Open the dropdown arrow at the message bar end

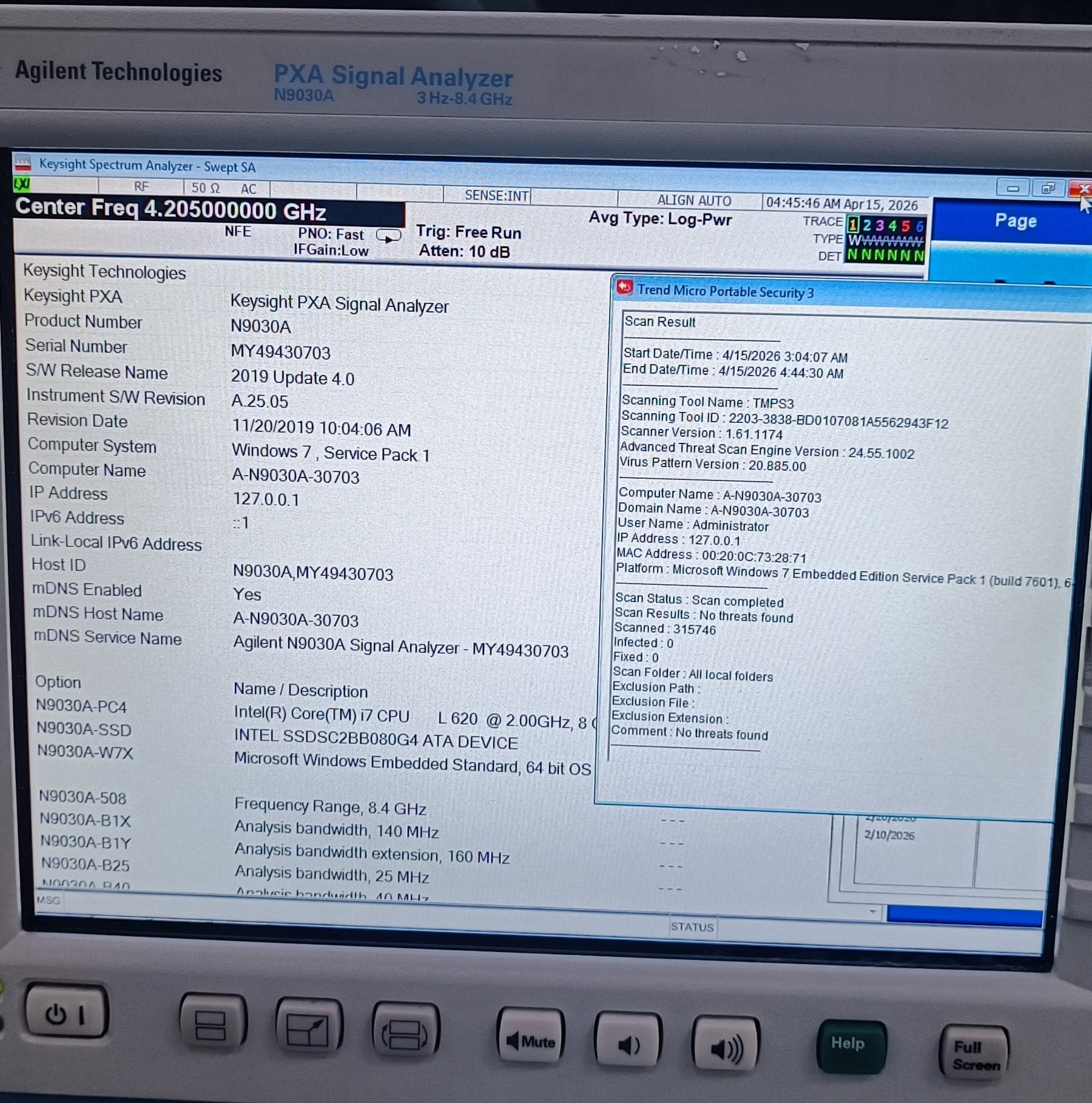(872, 911)
